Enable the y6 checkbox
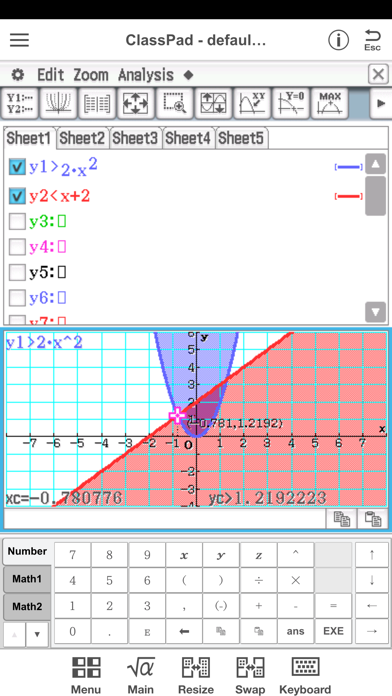392x696 pixels. pos(17,298)
